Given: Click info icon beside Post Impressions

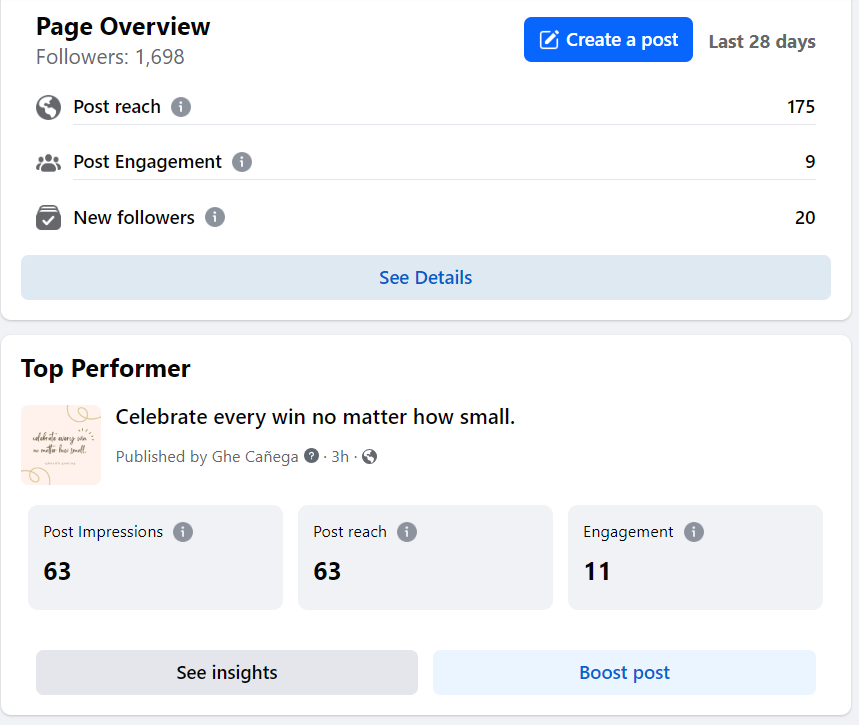Looking at the screenshot, I should (183, 532).
